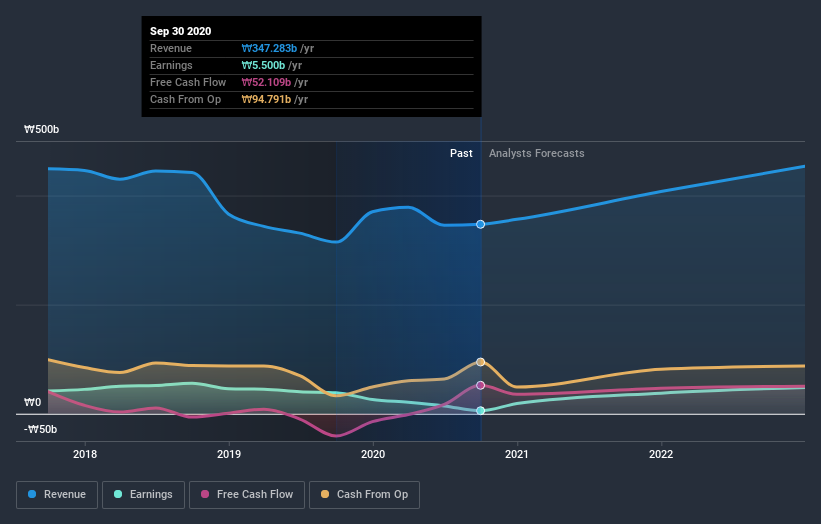Click the ₩347.283b revenue value in tooltip
Screen dimensions: 821x524
point(269,48)
